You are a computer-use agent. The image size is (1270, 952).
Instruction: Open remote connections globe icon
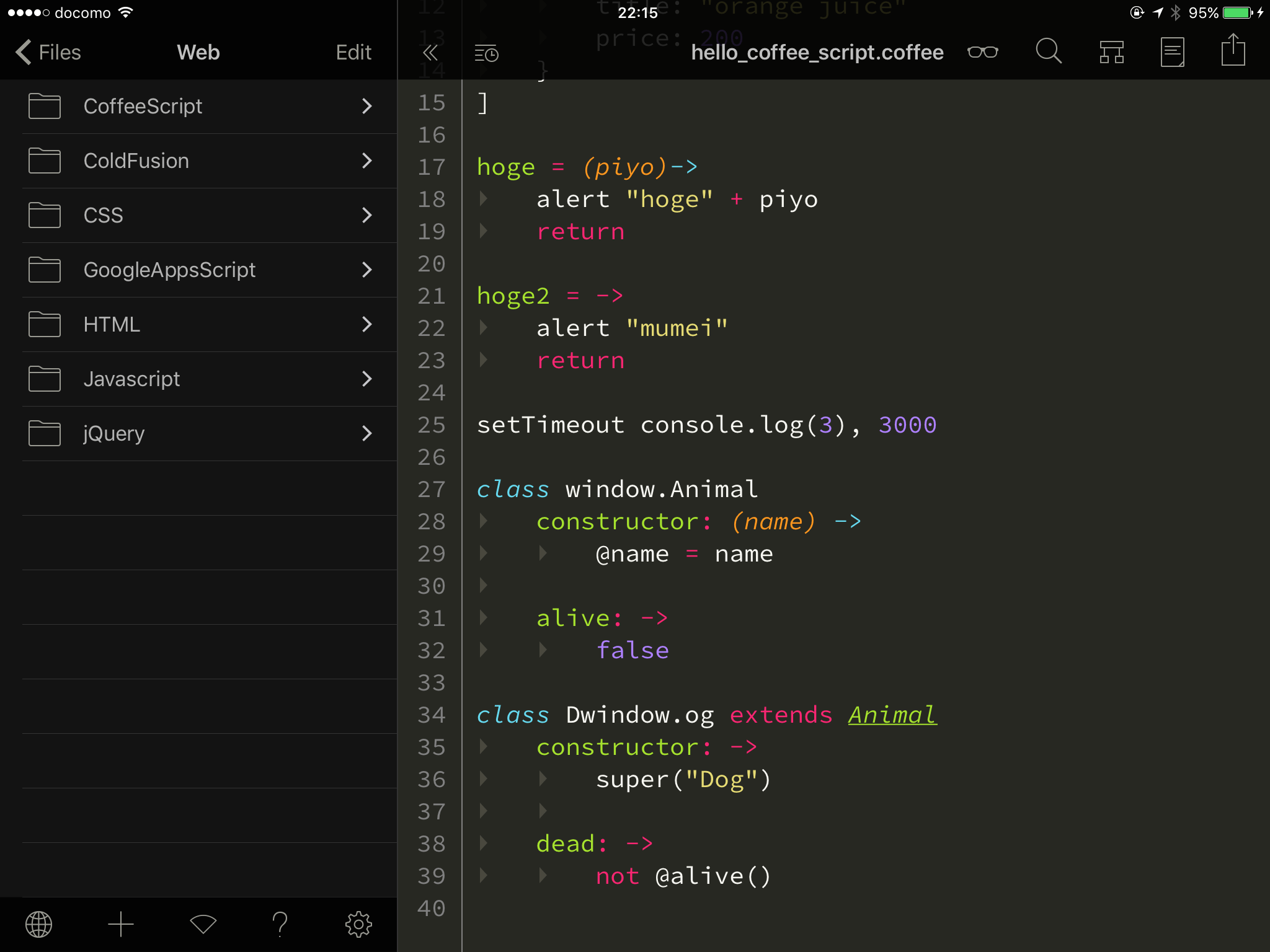click(x=38, y=925)
